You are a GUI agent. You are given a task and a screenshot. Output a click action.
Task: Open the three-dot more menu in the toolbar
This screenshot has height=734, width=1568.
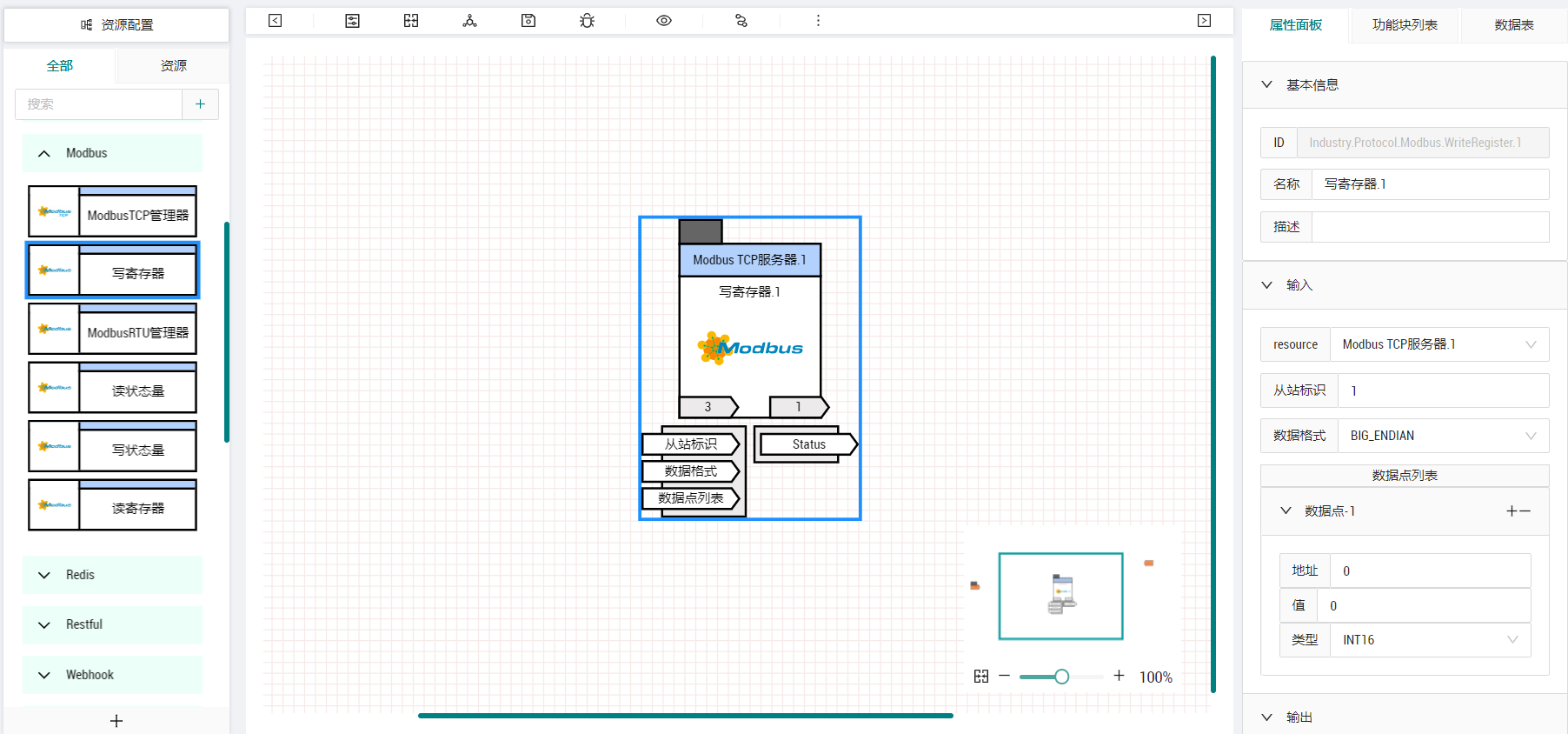(818, 21)
